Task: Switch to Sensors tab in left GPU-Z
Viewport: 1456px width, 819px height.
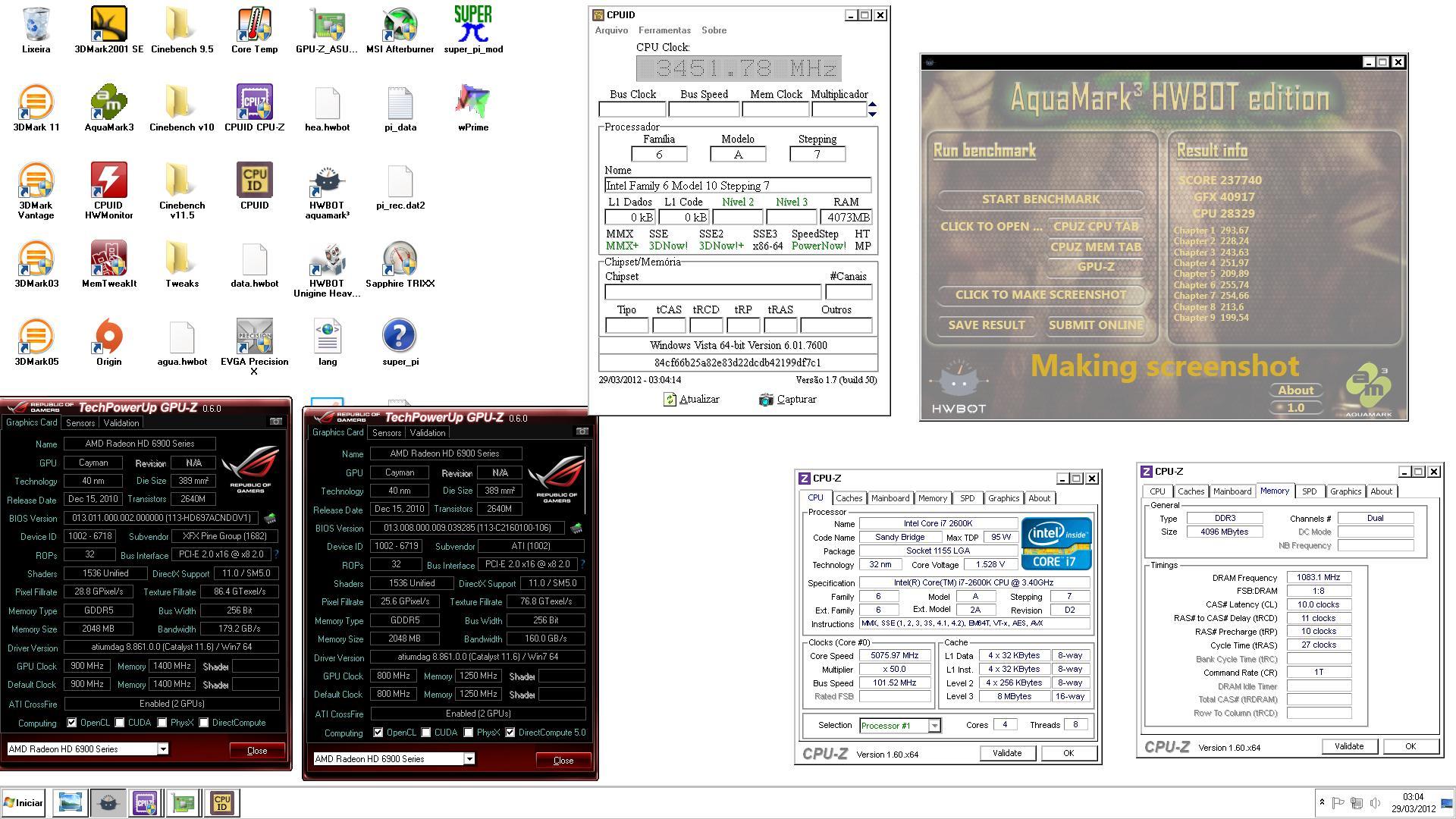Action: click(x=80, y=423)
